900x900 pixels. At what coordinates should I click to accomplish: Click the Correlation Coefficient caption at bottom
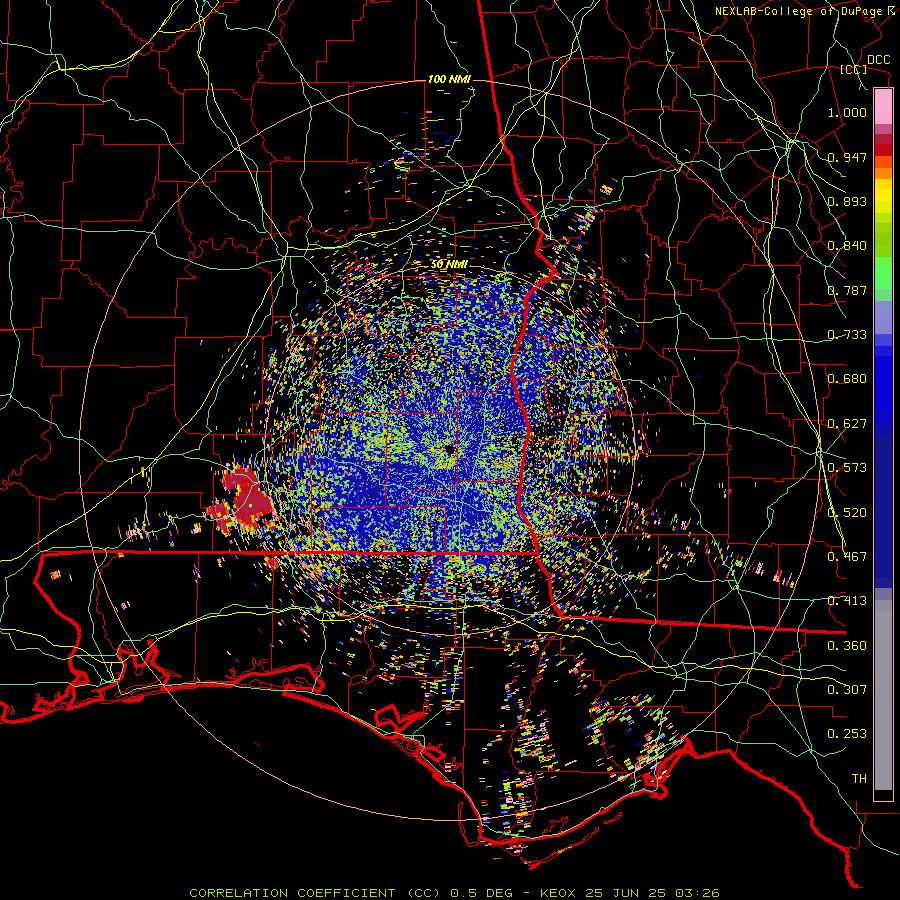pyautogui.click(x=454, y=893)
